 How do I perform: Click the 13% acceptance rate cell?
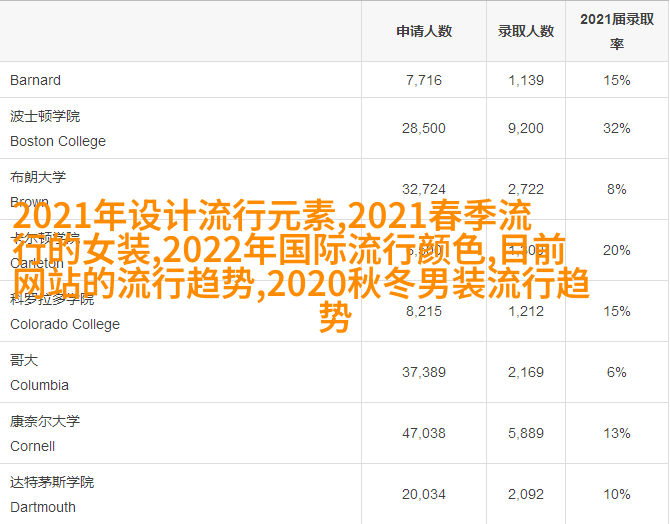[x=617, y=433]
